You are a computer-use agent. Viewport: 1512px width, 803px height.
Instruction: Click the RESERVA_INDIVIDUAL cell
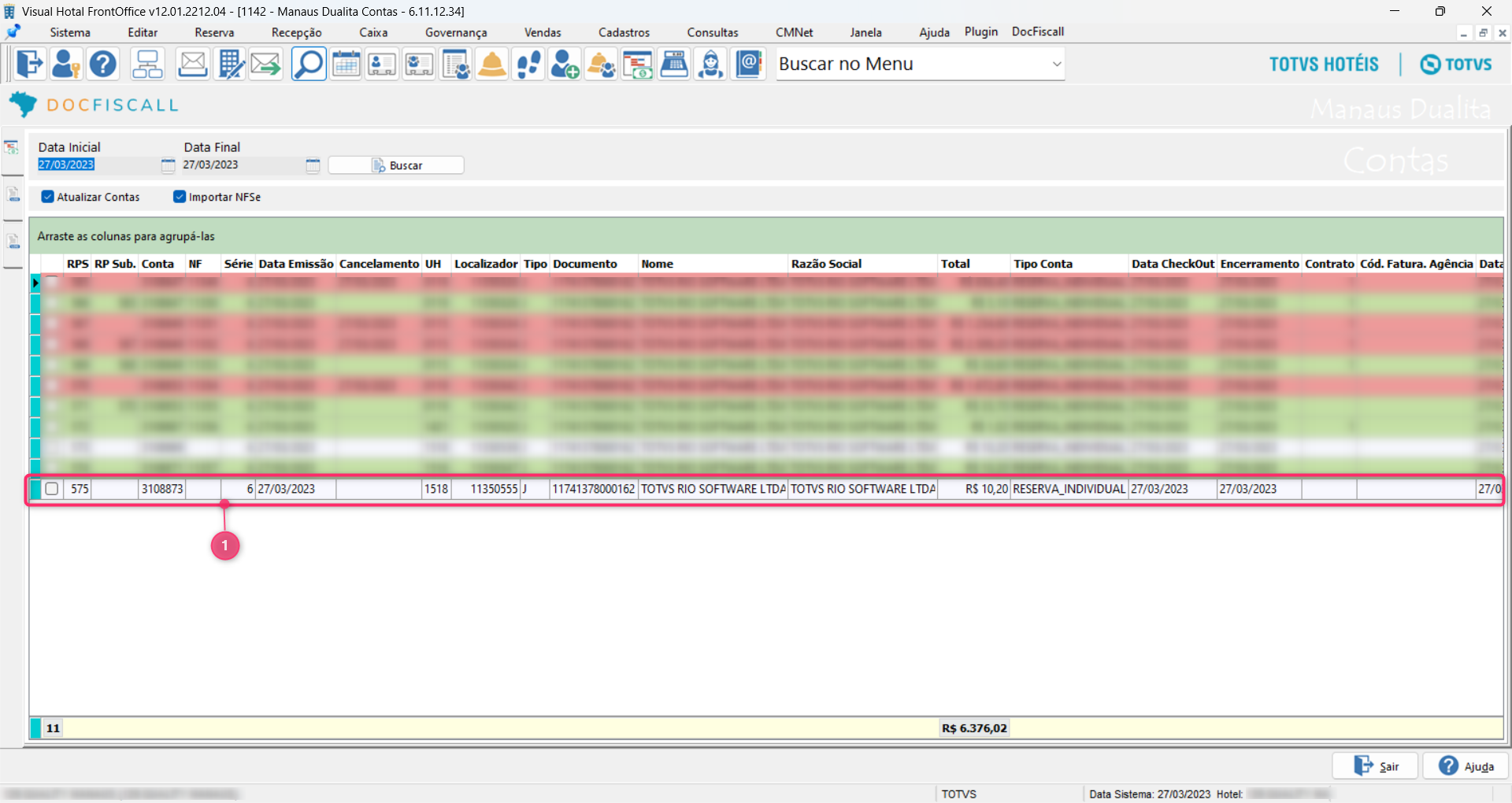coord(1069,489)
